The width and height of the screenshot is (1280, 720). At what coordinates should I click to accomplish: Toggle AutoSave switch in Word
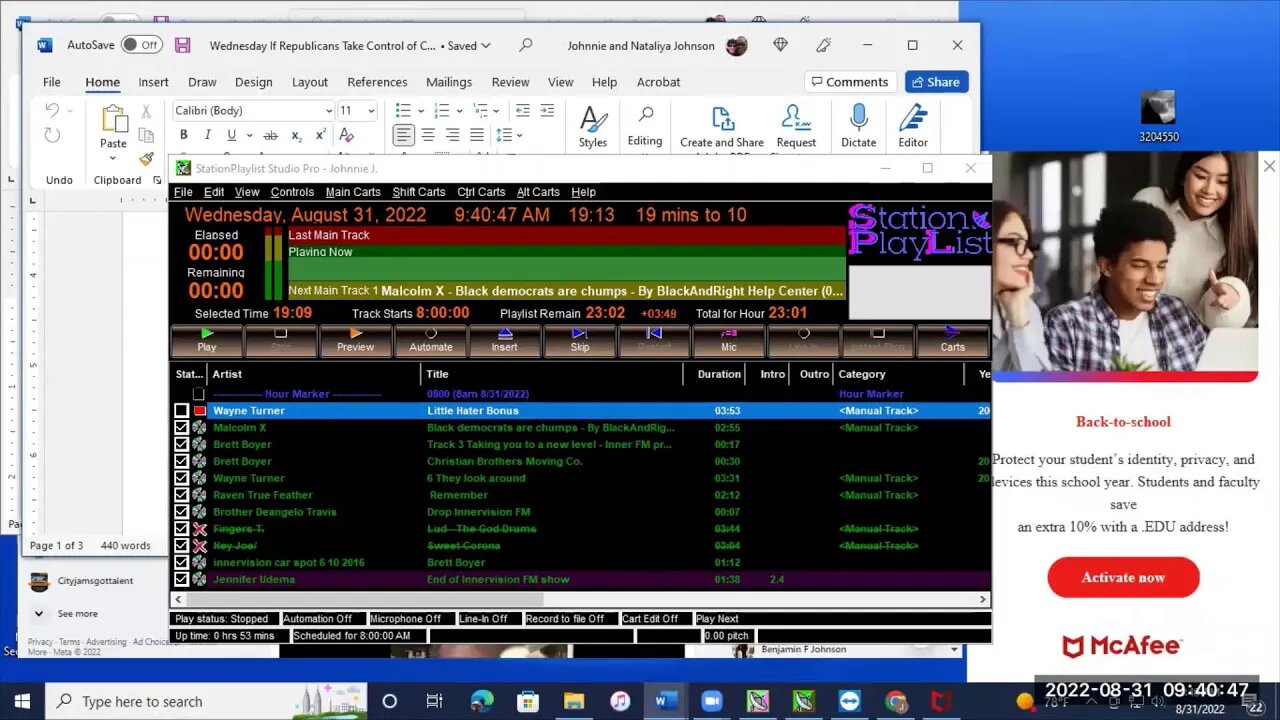[142, 45]
